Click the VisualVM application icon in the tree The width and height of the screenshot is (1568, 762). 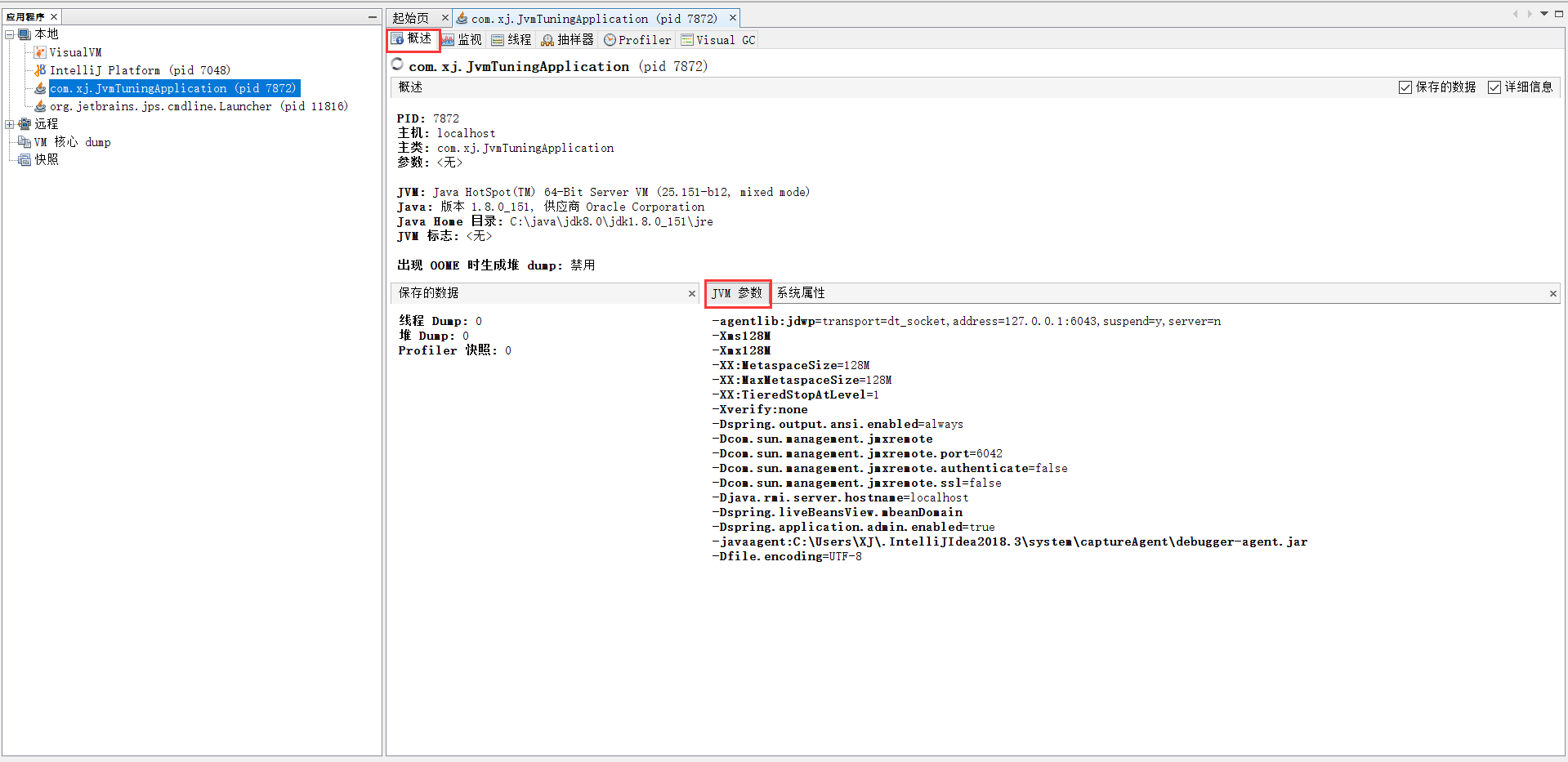point(40,52)
